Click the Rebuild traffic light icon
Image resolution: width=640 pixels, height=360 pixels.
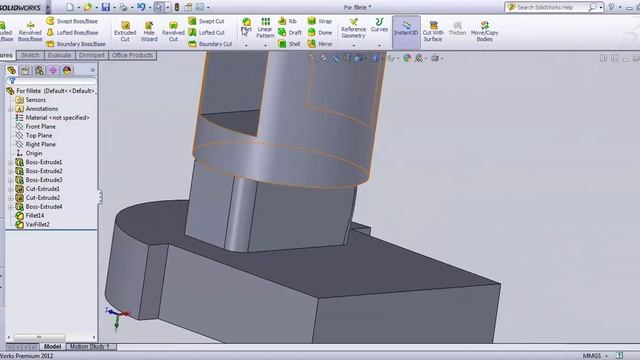point(177,7)
